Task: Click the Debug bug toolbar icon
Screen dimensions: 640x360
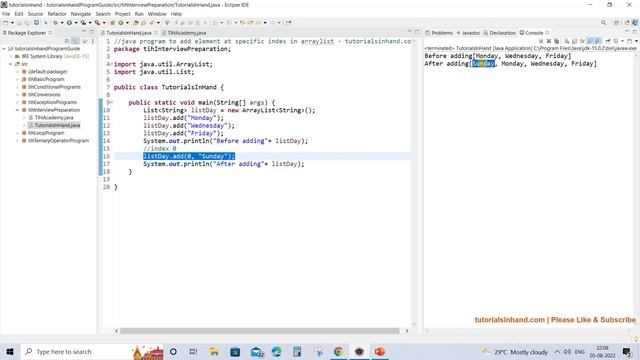Action: [55, 23]
